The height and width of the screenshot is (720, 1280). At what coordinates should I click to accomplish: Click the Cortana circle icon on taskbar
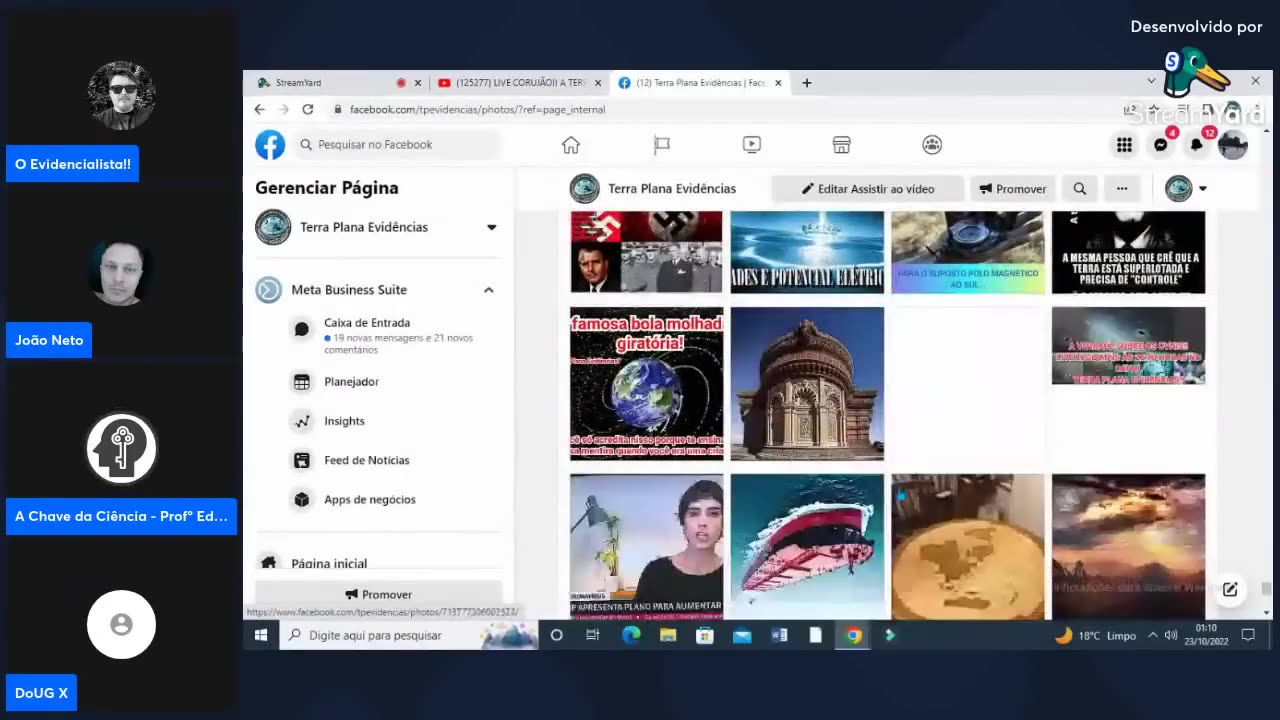click(x=557, y=635)
